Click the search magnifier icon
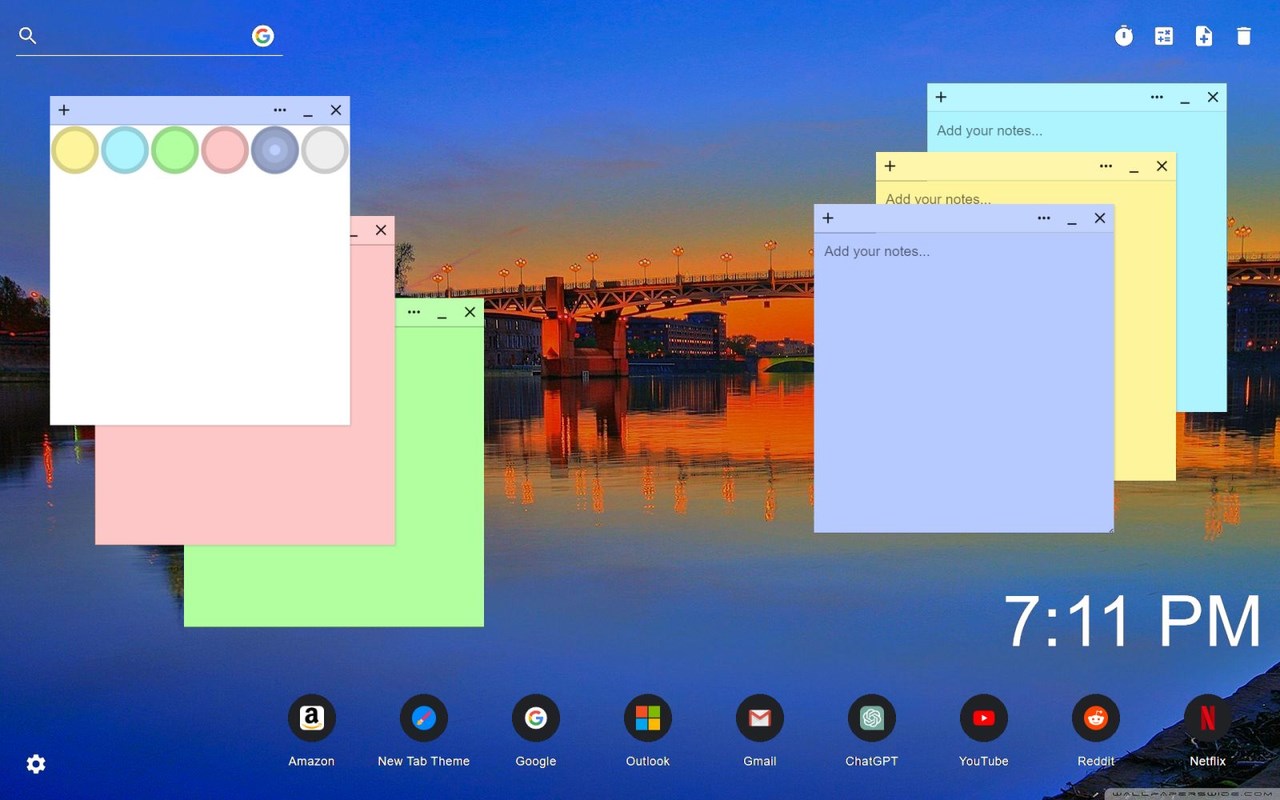This screenshot has width=1280, height=800. 28,36
